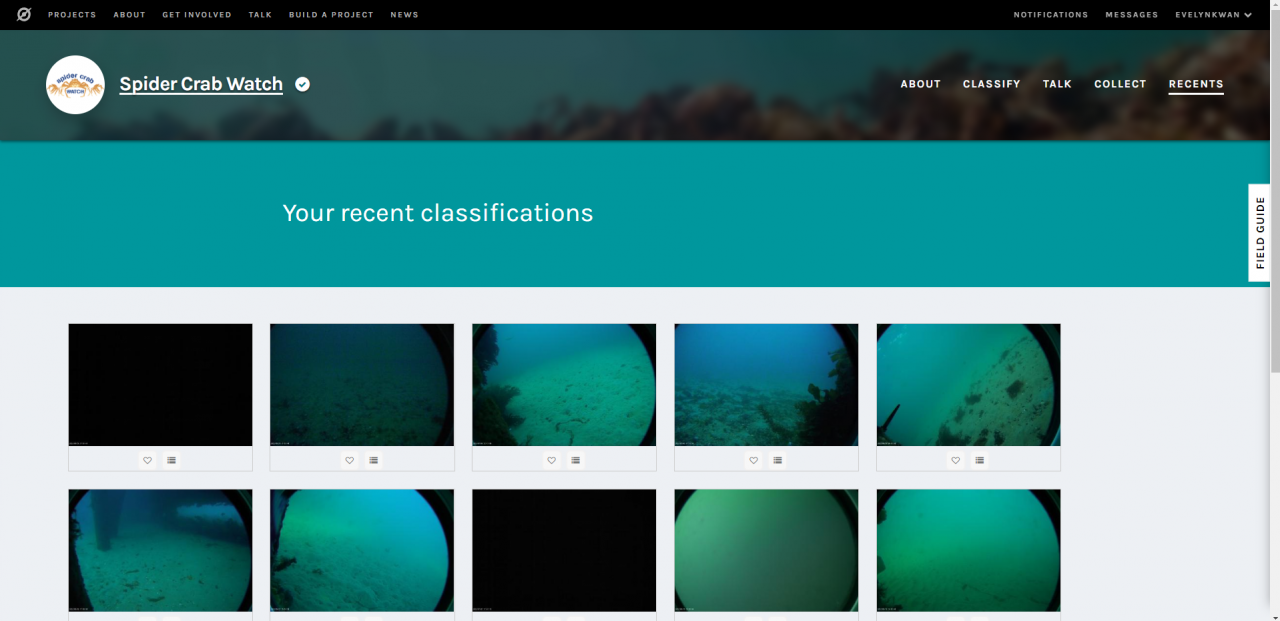This screenshot has height=621, width=1280.
Task: Open collection menu under second top-row thumbnail
Action: coord(374,460)
